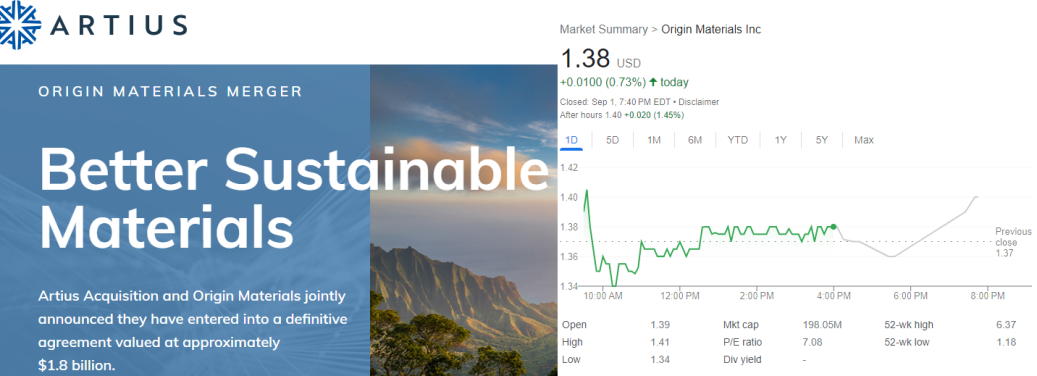Click the 6:00 PM axis label

pyautogui.click(x=911, y=295)
